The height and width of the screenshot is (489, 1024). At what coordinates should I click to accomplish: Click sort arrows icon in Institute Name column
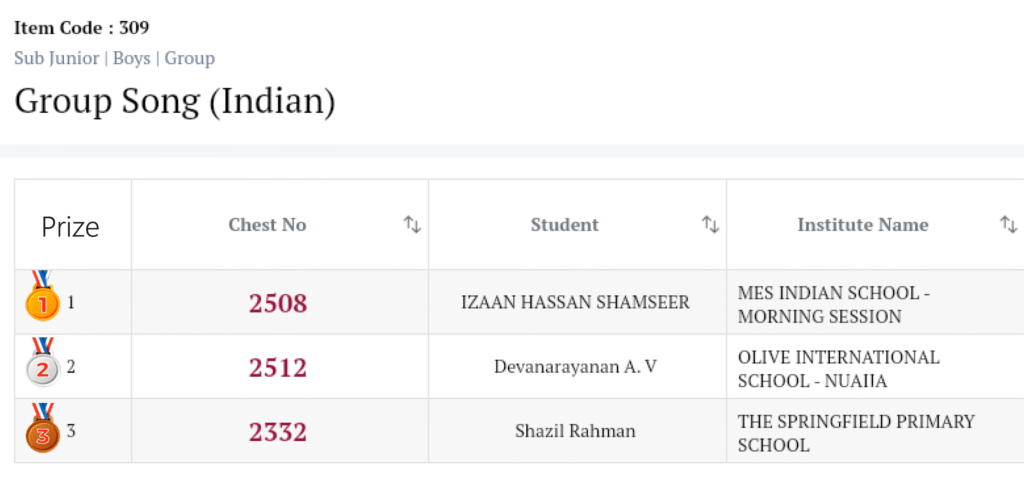(1008, 225)
